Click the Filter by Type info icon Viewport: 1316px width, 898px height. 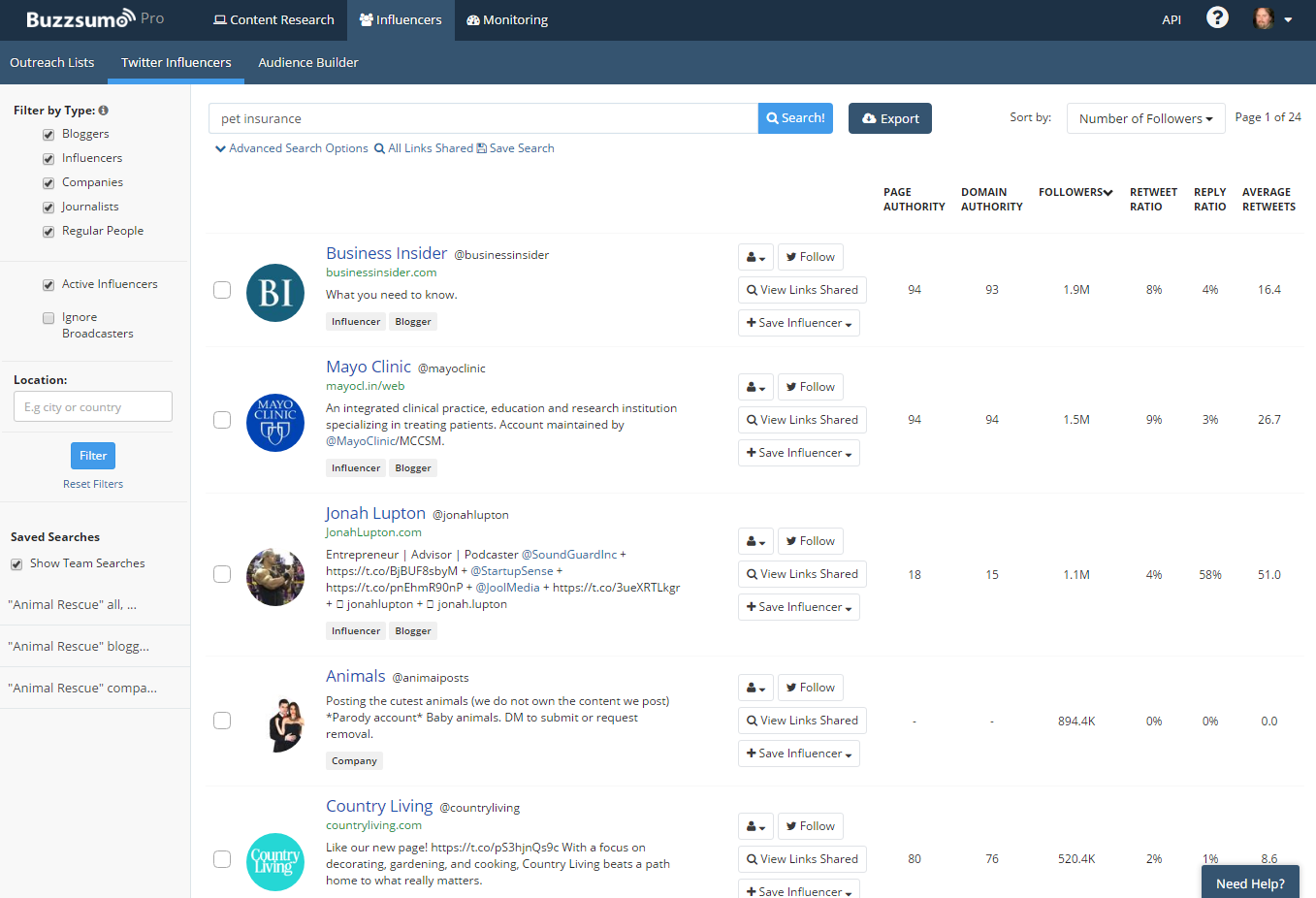tap(103, 110)
